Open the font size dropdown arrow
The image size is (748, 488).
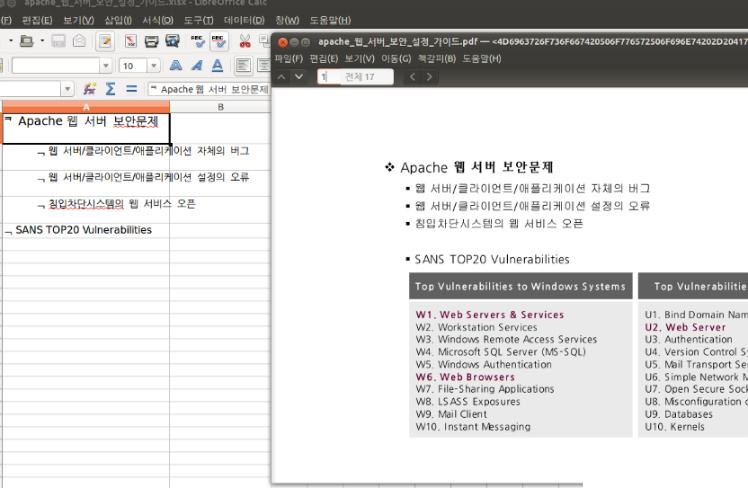[154, 66]
